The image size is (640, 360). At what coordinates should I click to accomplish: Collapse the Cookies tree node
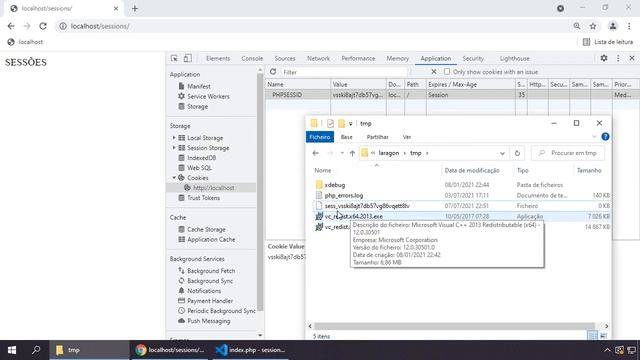point(174,178)
